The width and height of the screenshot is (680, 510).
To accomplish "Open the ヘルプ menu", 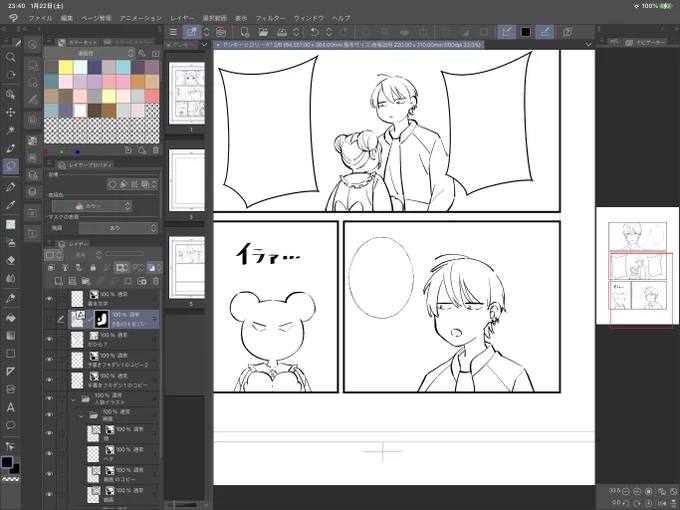I will click(x=341, y=18).
